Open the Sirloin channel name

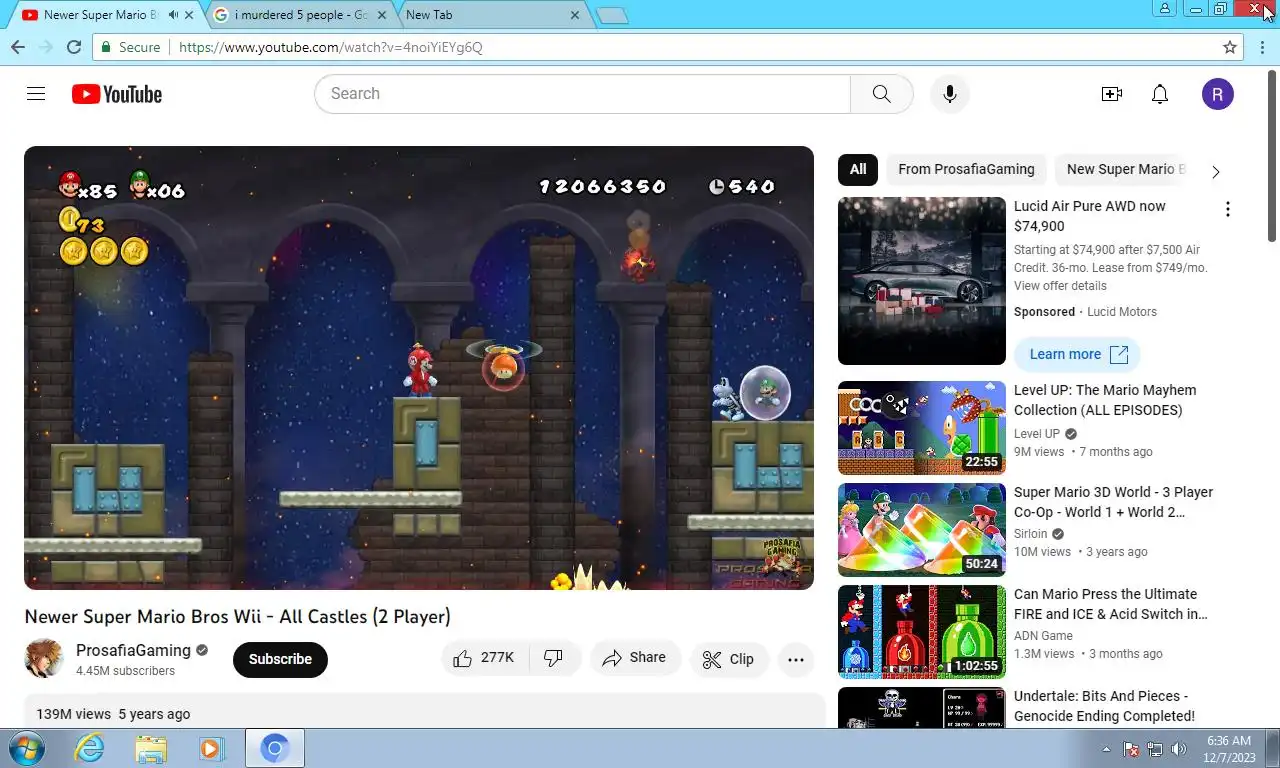(1031, 534)
